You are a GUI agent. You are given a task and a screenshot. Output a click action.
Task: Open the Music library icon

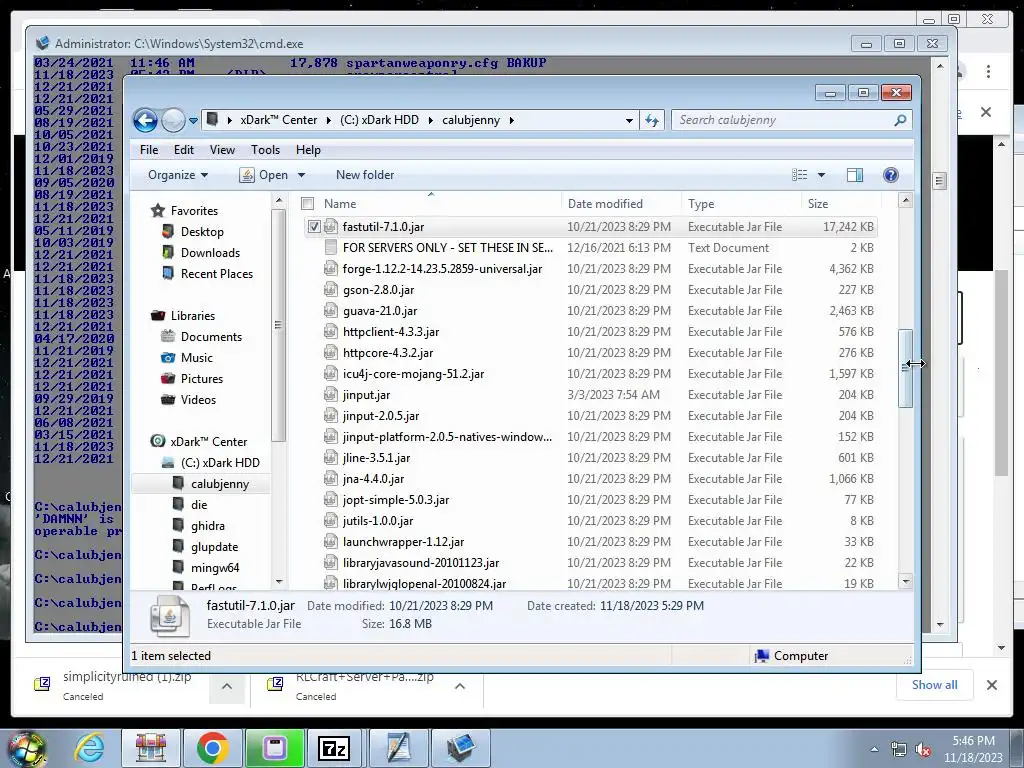point(168,357)
